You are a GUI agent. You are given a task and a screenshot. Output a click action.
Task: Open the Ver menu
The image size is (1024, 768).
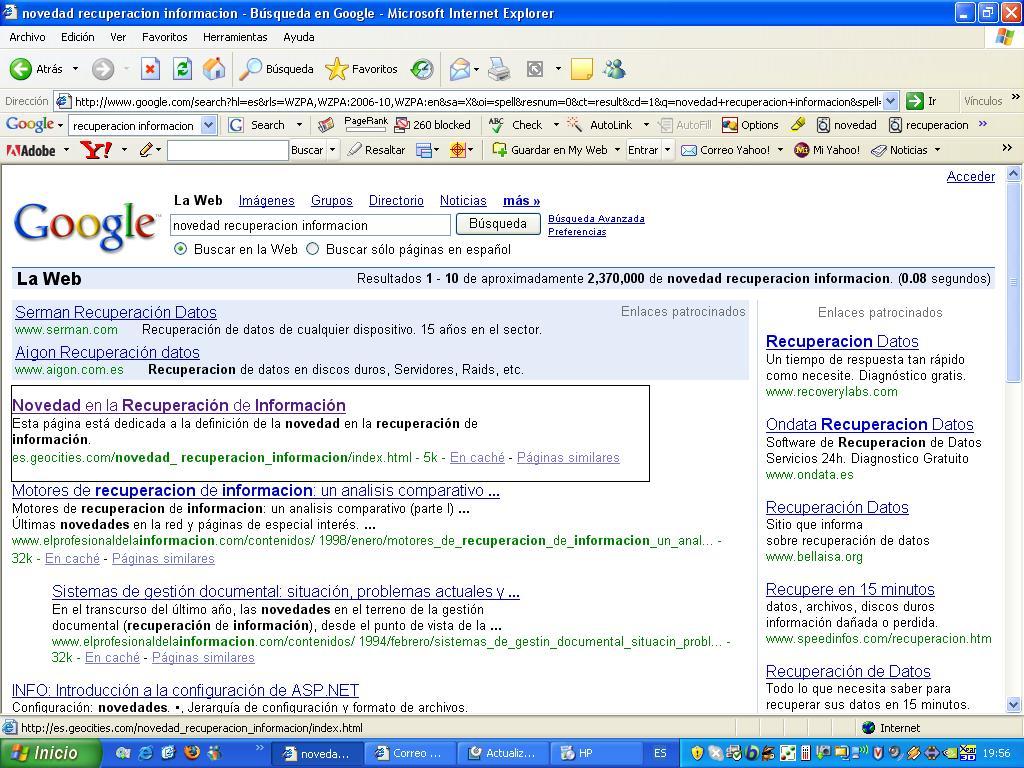tap(118, 37)
